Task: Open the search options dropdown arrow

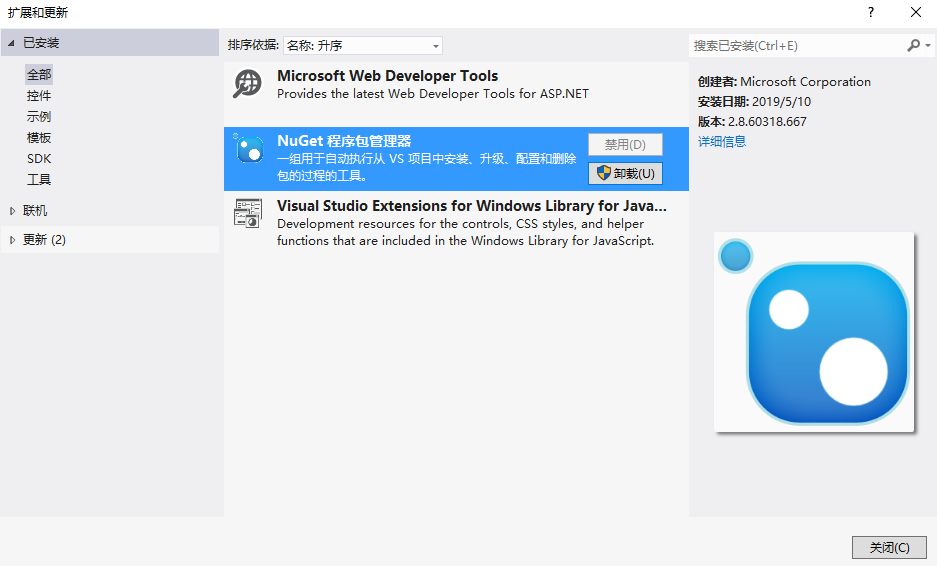Action: click(x=928, y=45)
